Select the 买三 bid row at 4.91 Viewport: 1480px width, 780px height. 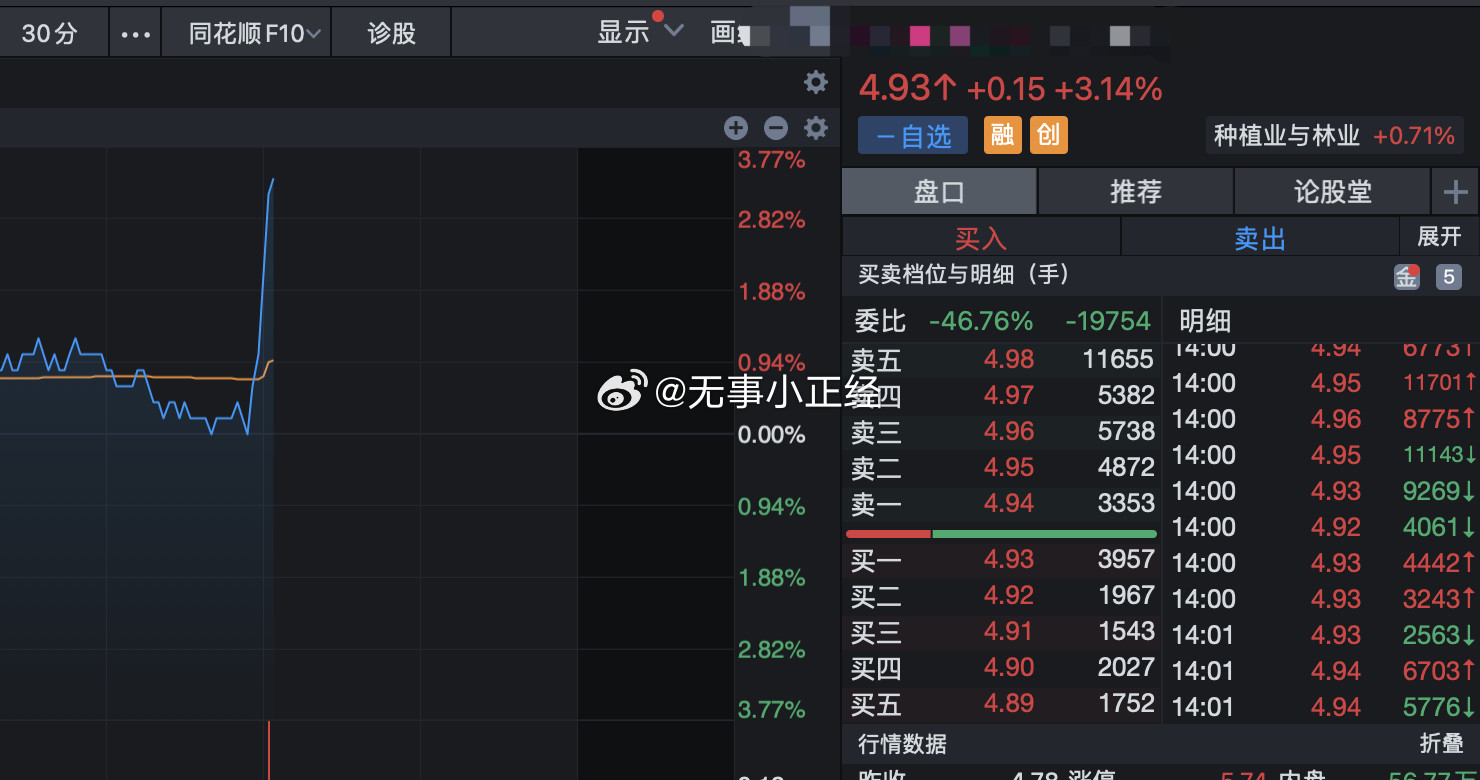pos(1002,632)
